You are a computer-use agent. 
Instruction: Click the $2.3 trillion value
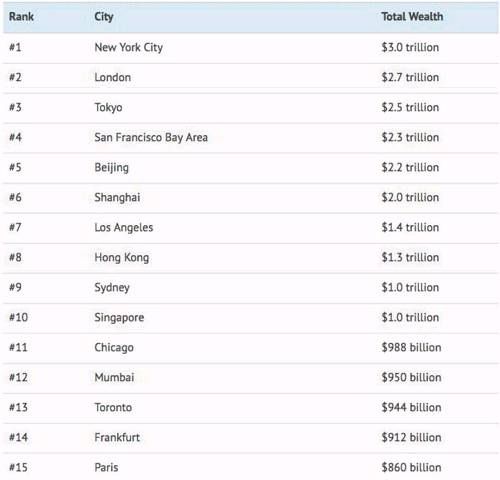410,137
